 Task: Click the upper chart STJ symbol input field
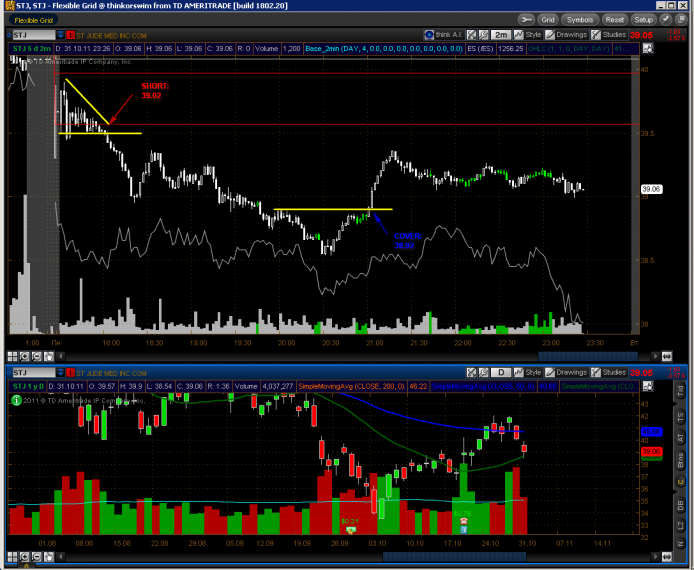(34, 35)
